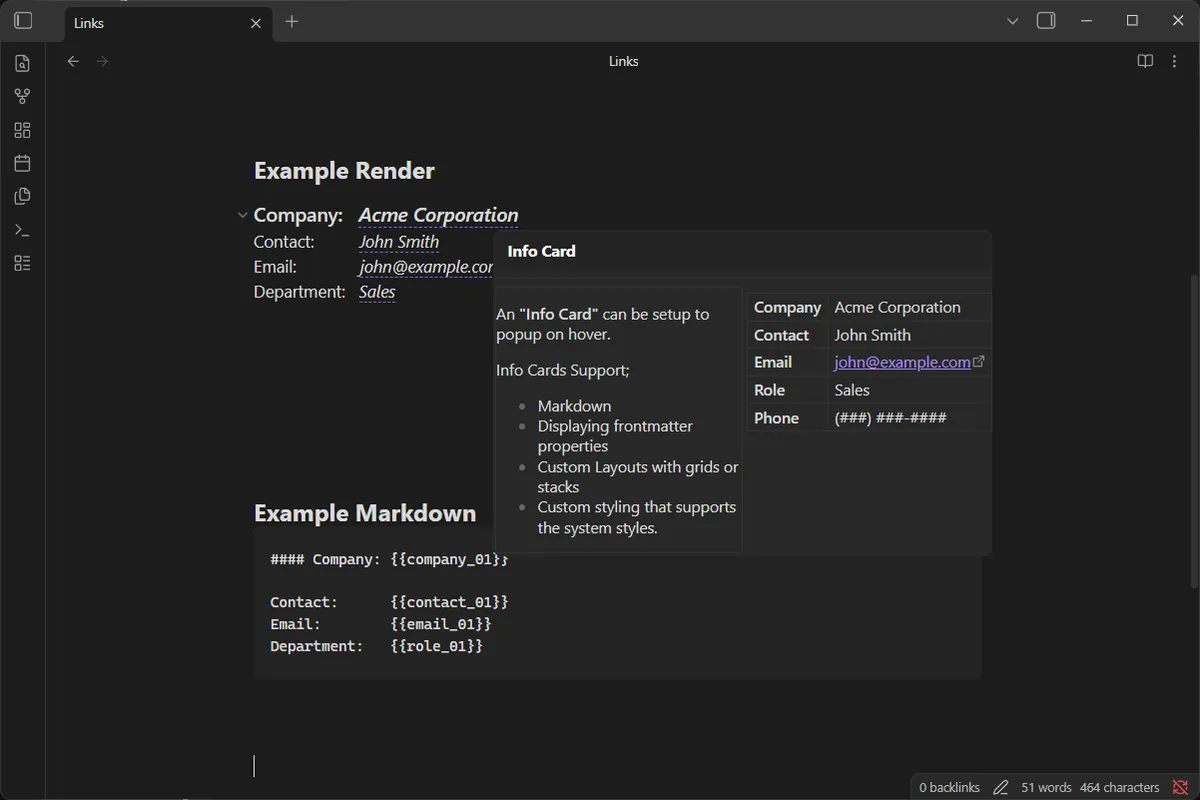Click the templates copy icon in ribbon
The height and width of the screenshot is (800, 1200).
coord(23,196)
